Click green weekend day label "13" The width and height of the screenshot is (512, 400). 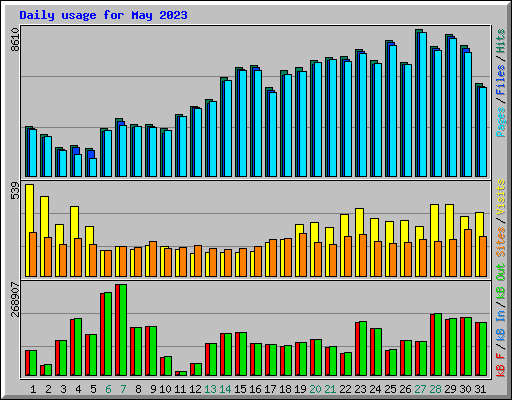click(x=210, y=389)
